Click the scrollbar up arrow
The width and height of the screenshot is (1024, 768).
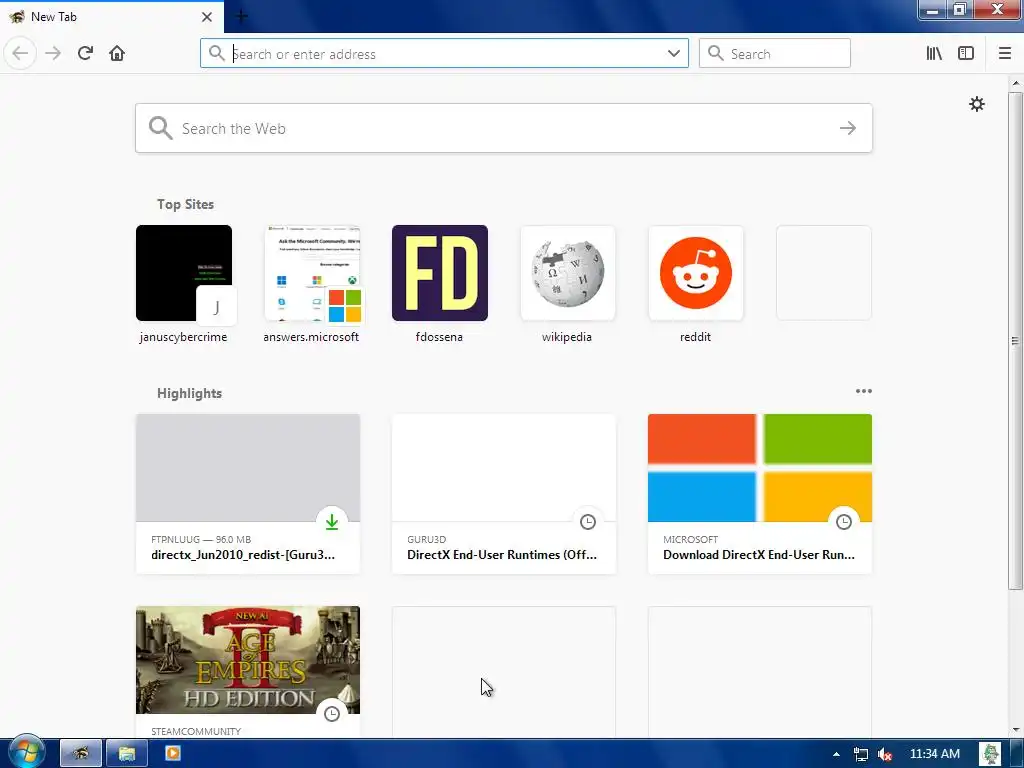pos(1015,83)
